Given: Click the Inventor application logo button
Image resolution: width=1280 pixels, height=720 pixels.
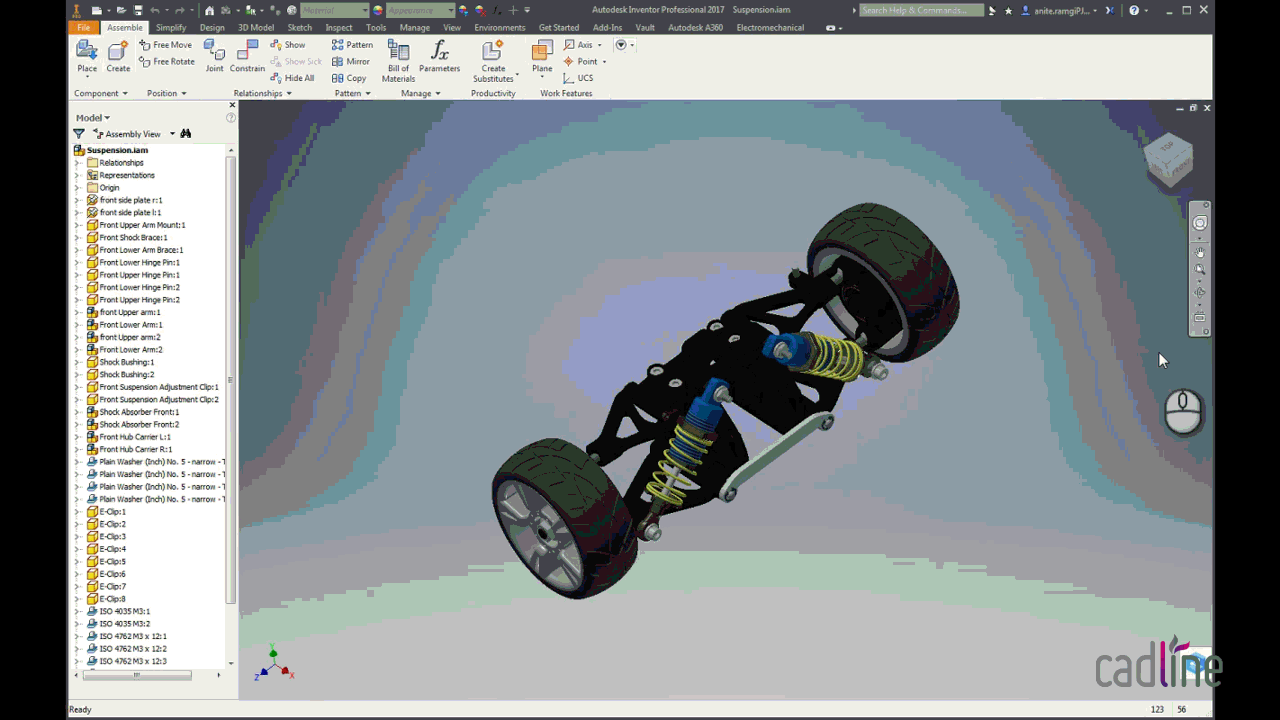Looking at the screenshot, I should [77, 10].
